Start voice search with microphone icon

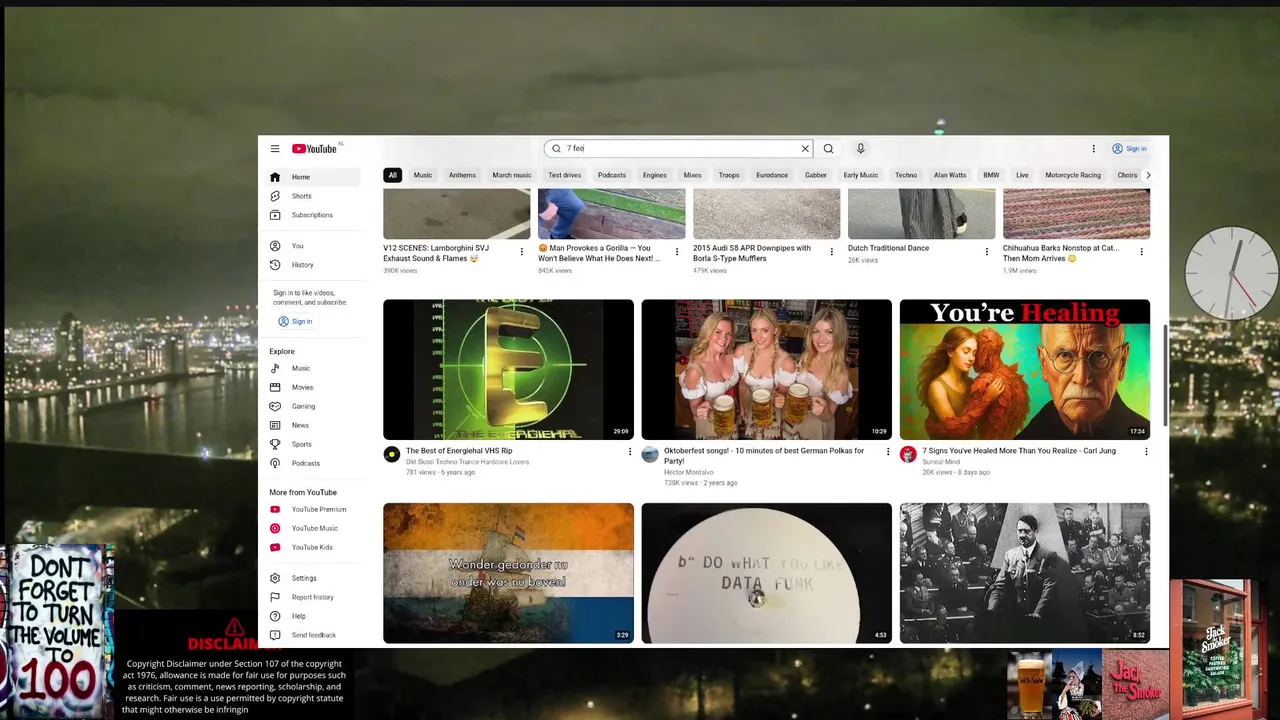click(860, 149)
